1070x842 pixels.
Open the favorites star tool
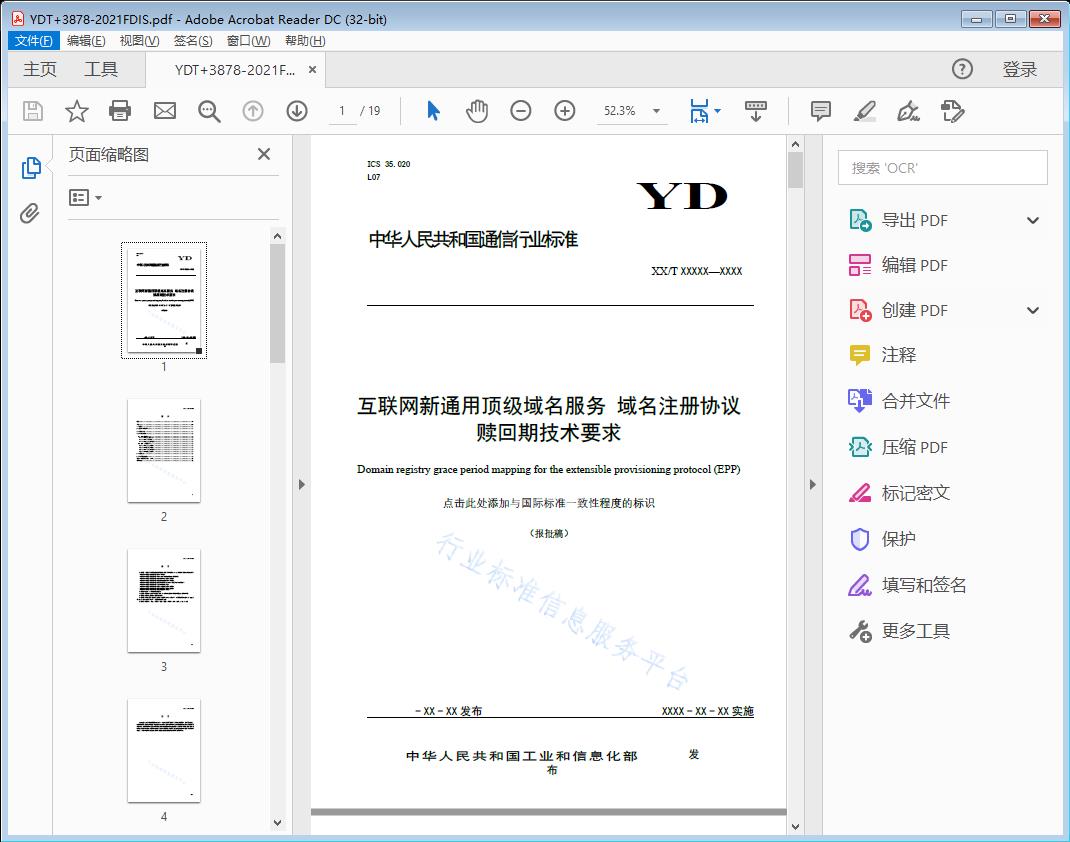[76, 111]
